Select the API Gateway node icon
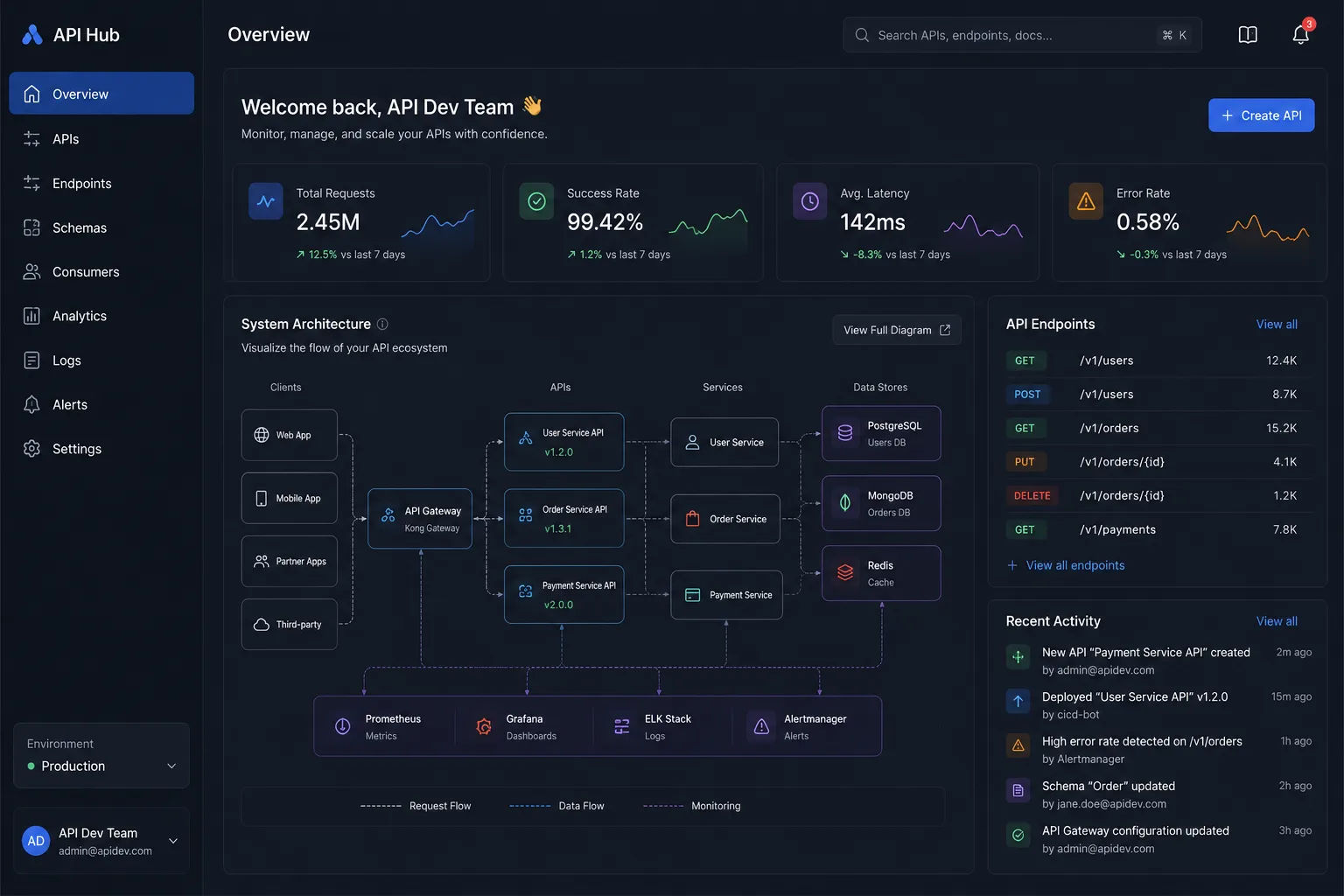Screen dimensions: 1344x896 tap(388, 516)
